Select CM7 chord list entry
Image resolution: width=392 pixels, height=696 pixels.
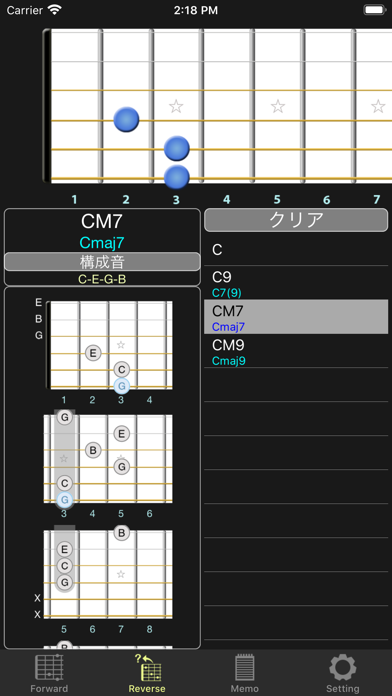coord(296,317)
